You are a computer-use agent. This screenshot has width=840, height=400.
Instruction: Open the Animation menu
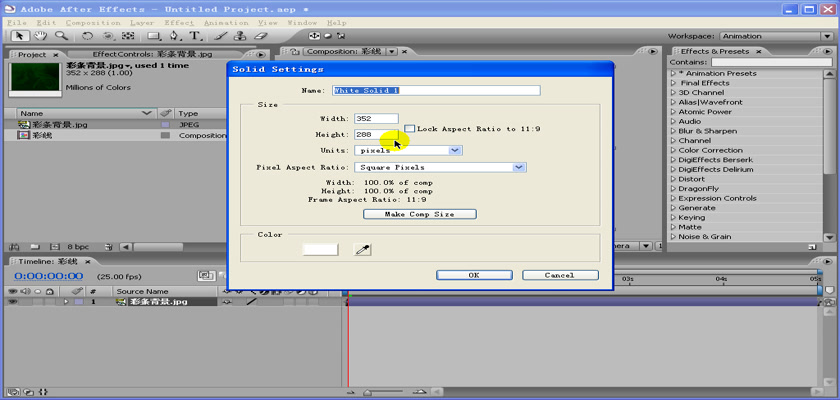226,23
